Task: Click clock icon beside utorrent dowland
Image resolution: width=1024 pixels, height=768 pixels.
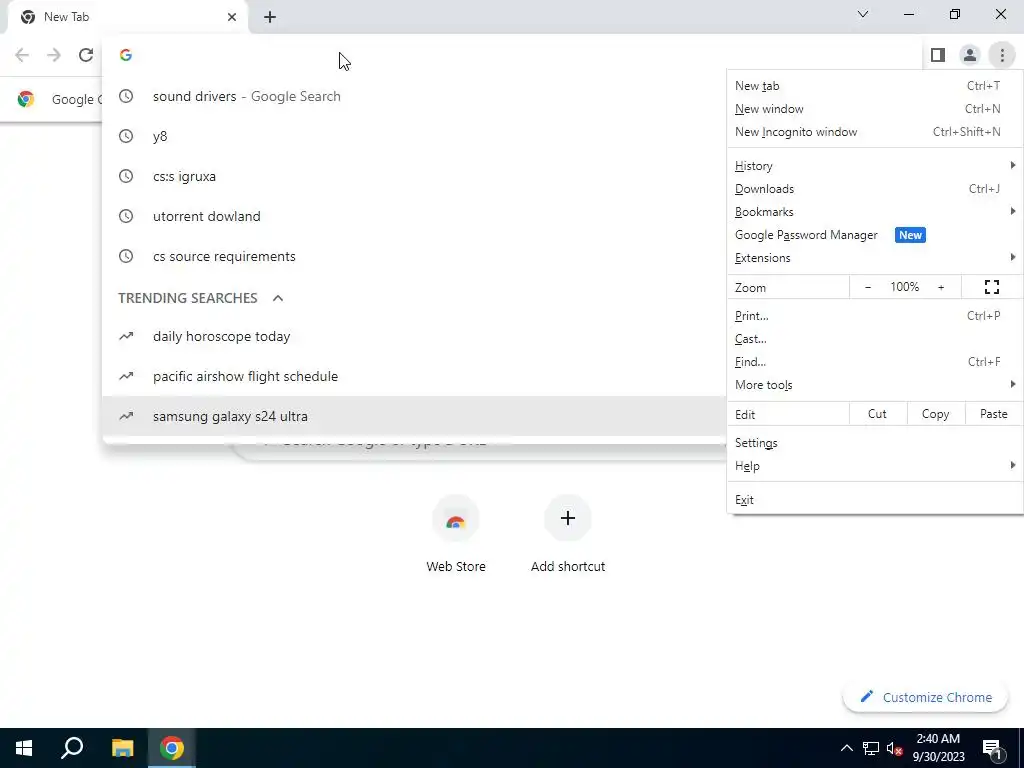Action: click(x=126, y=216)
